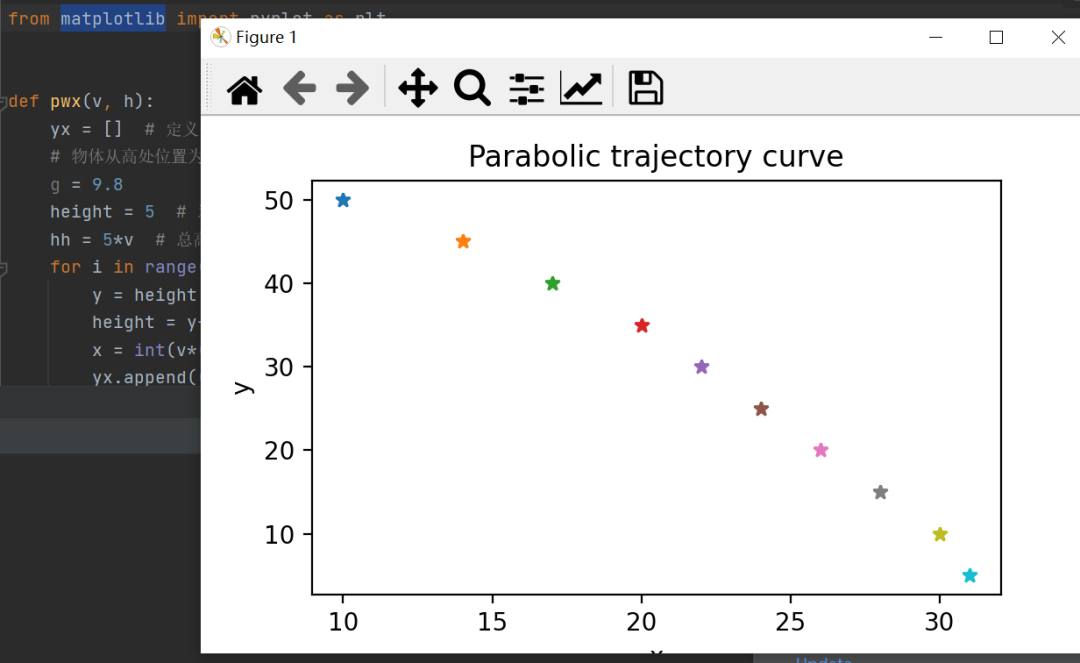Click the 'hh = 5*v' code line
The width and height of the screenshot is (1080, 663).
point(92,240)
